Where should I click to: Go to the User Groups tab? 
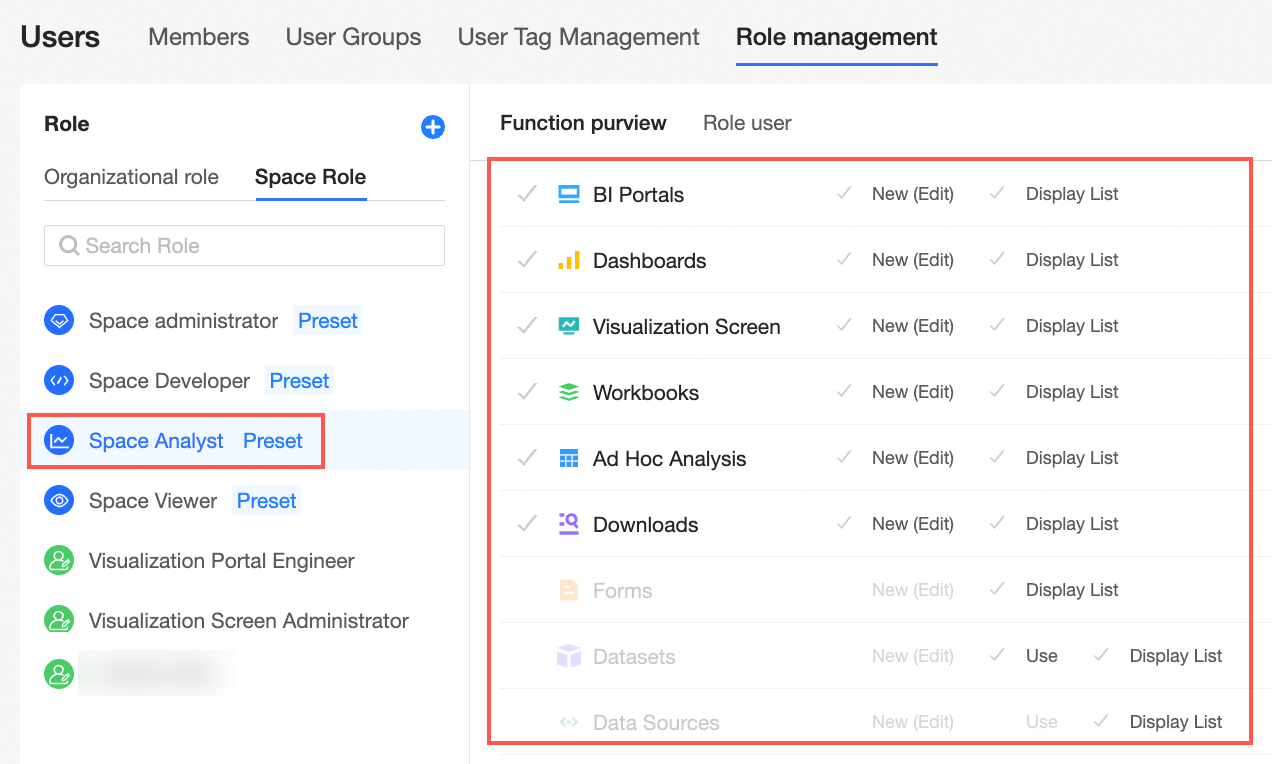tap(353, 37)
